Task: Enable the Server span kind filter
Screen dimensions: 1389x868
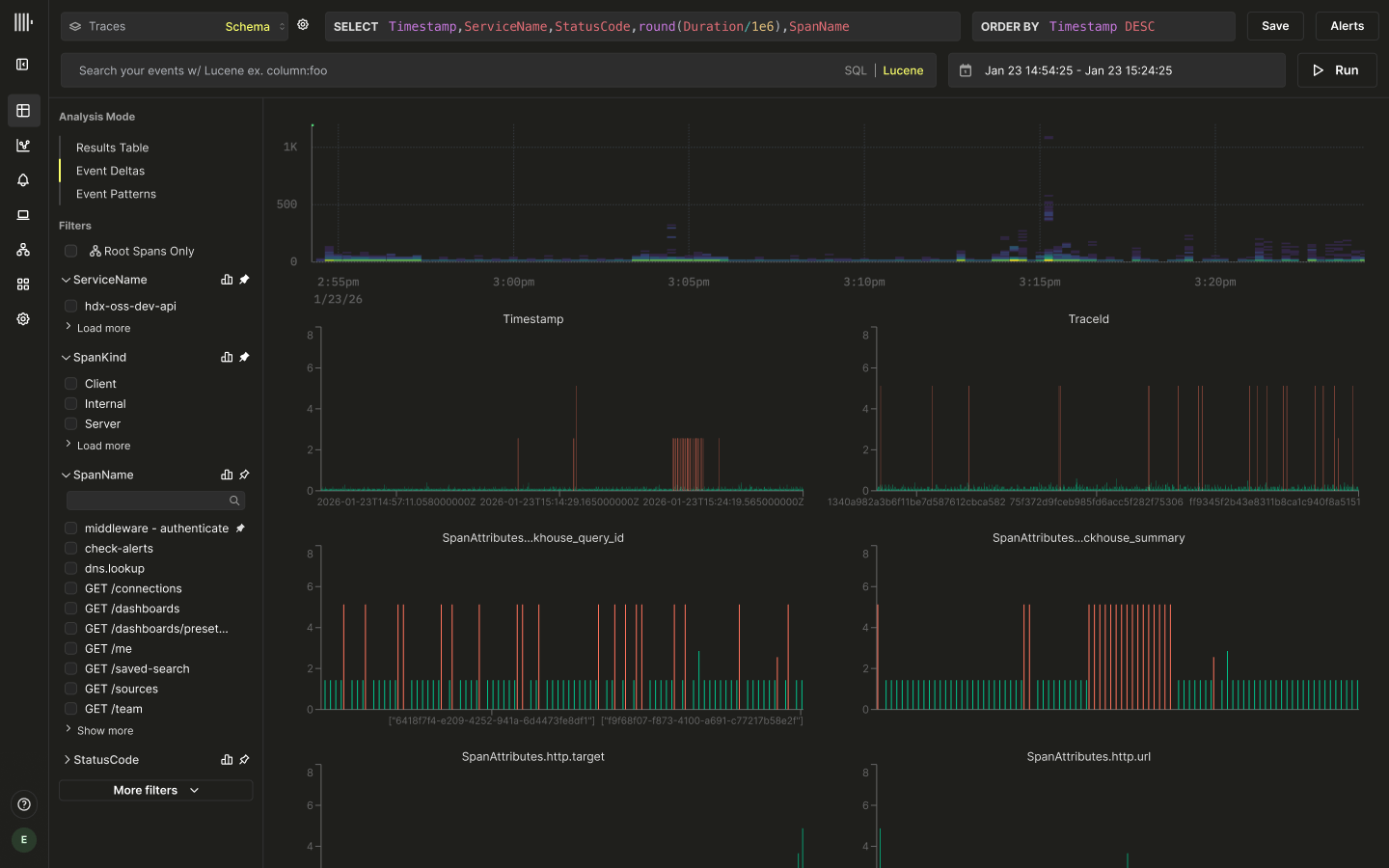Action: click(70, 423)
